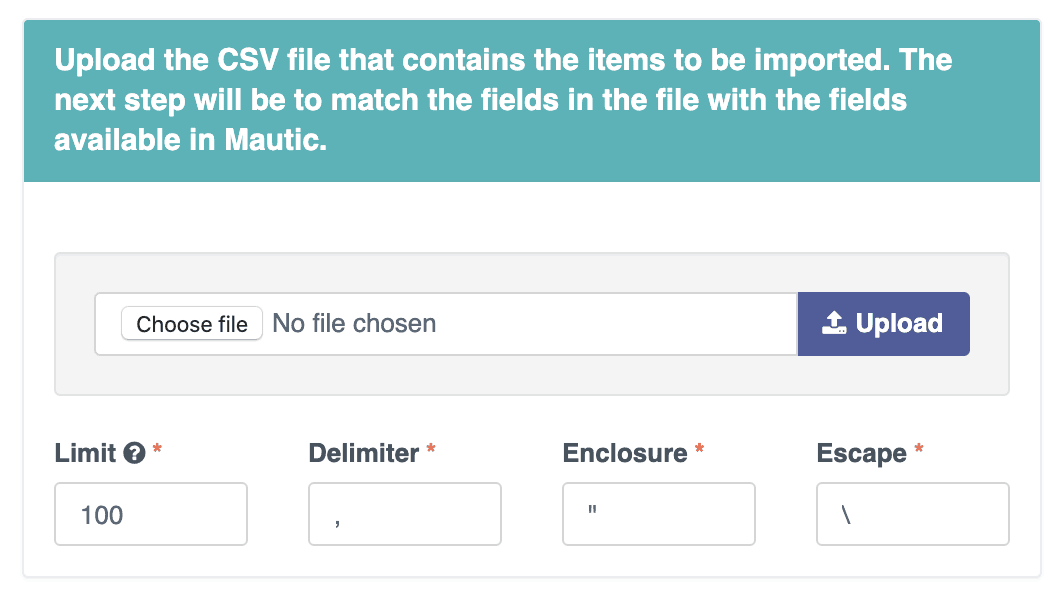The width and height of the screenshot is (1060, 598).
Task: Click the upload tray icon inside Upload button
Action: click(834, 324)
